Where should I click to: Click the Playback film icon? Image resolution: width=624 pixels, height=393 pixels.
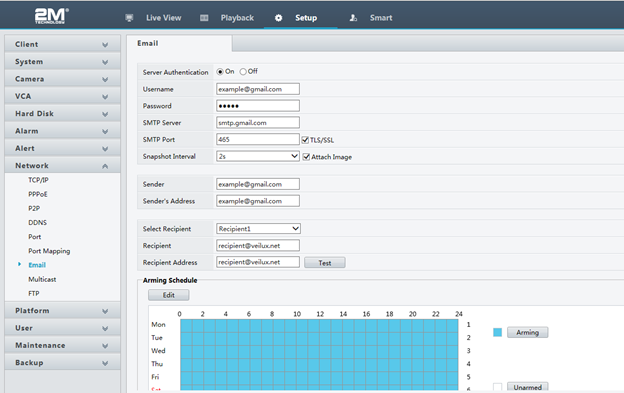204,18
